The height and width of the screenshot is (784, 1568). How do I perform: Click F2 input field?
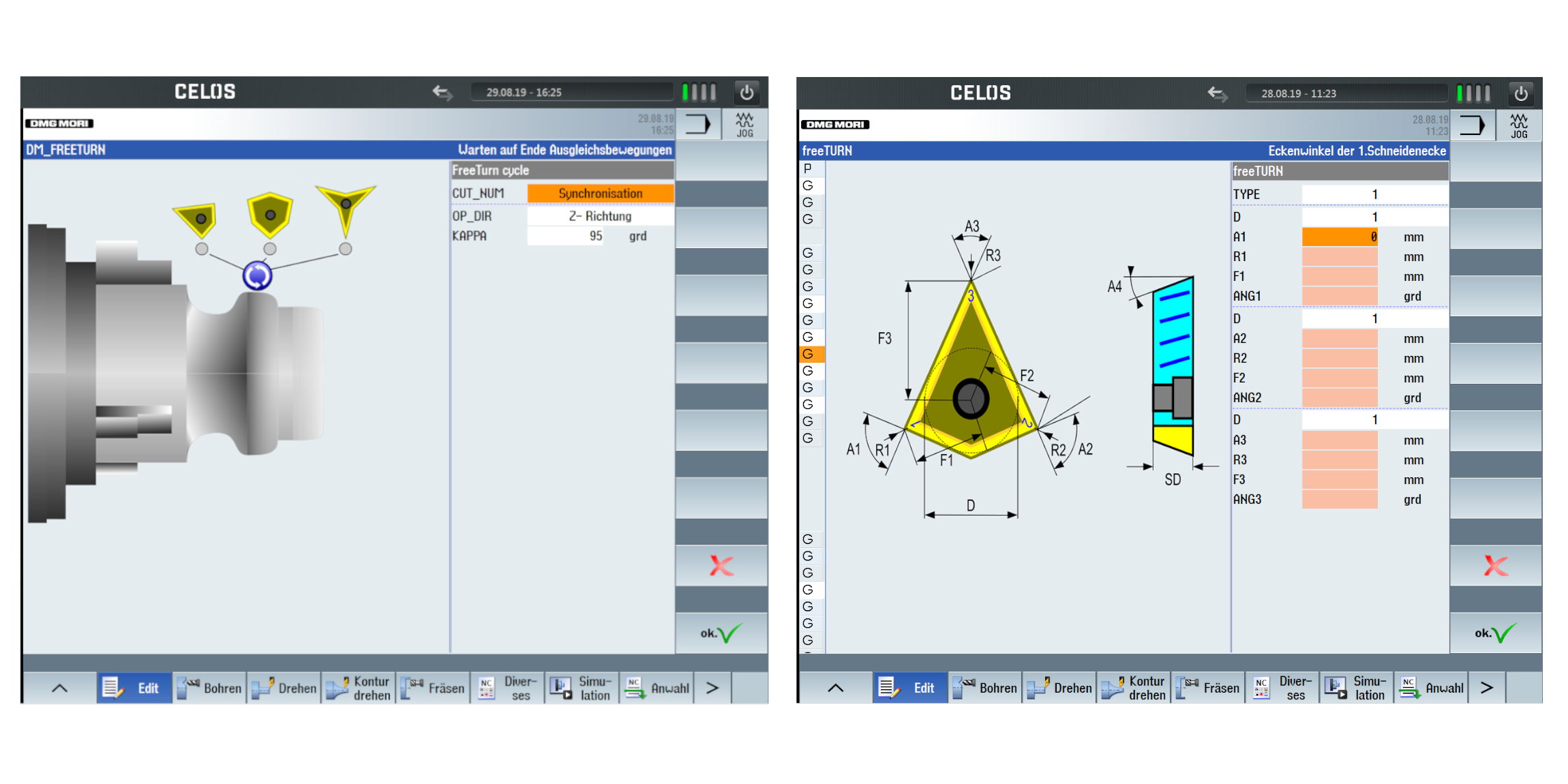coord(1340,378)
